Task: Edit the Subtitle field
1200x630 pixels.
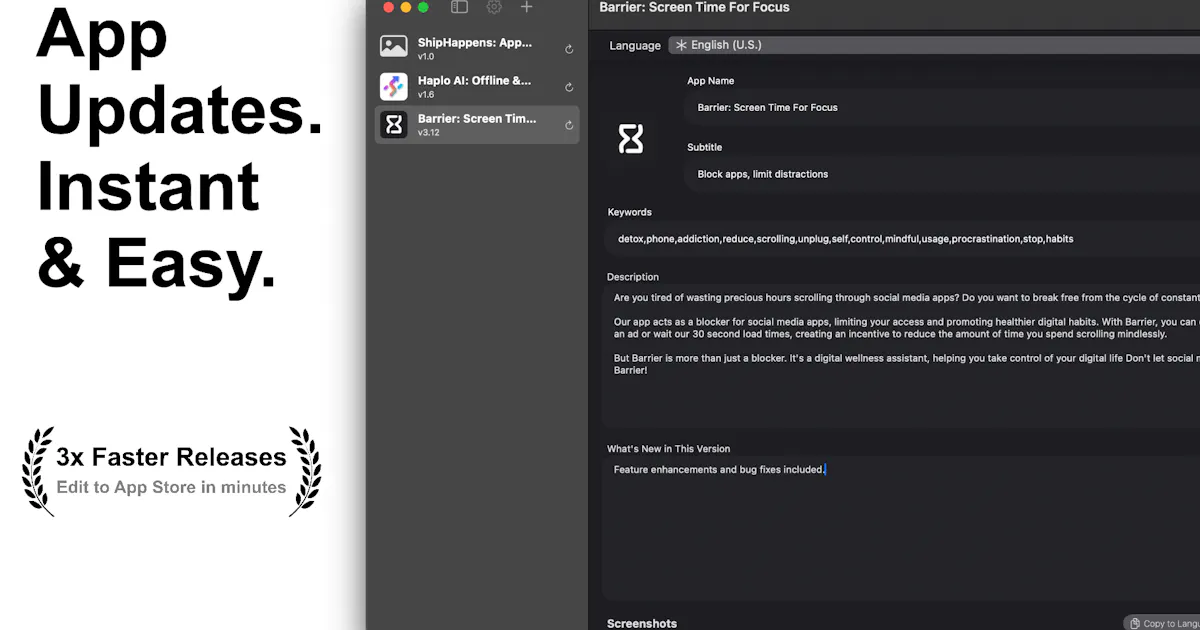Action: click(942, 174)
